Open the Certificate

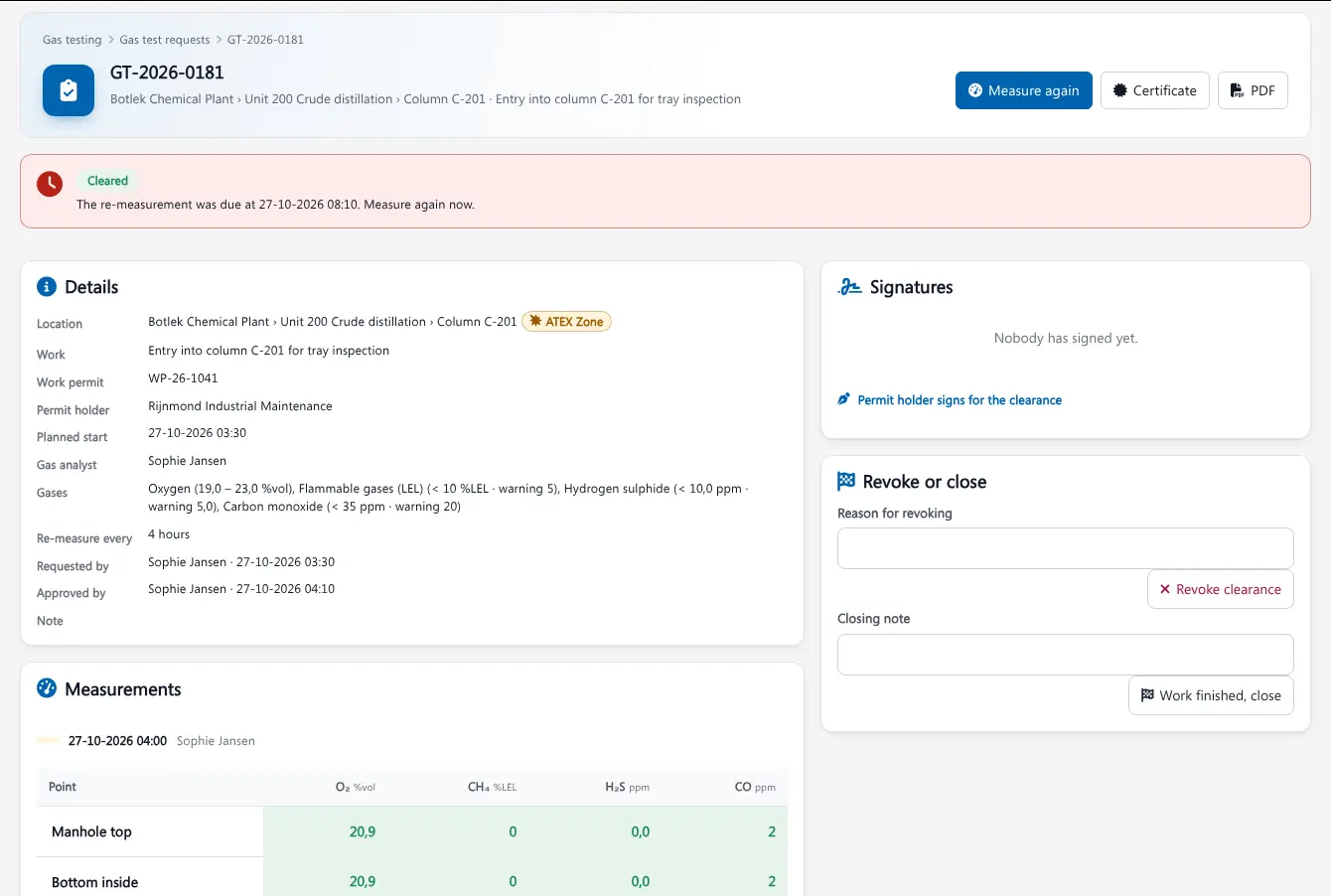click(x=1155, y=90)
